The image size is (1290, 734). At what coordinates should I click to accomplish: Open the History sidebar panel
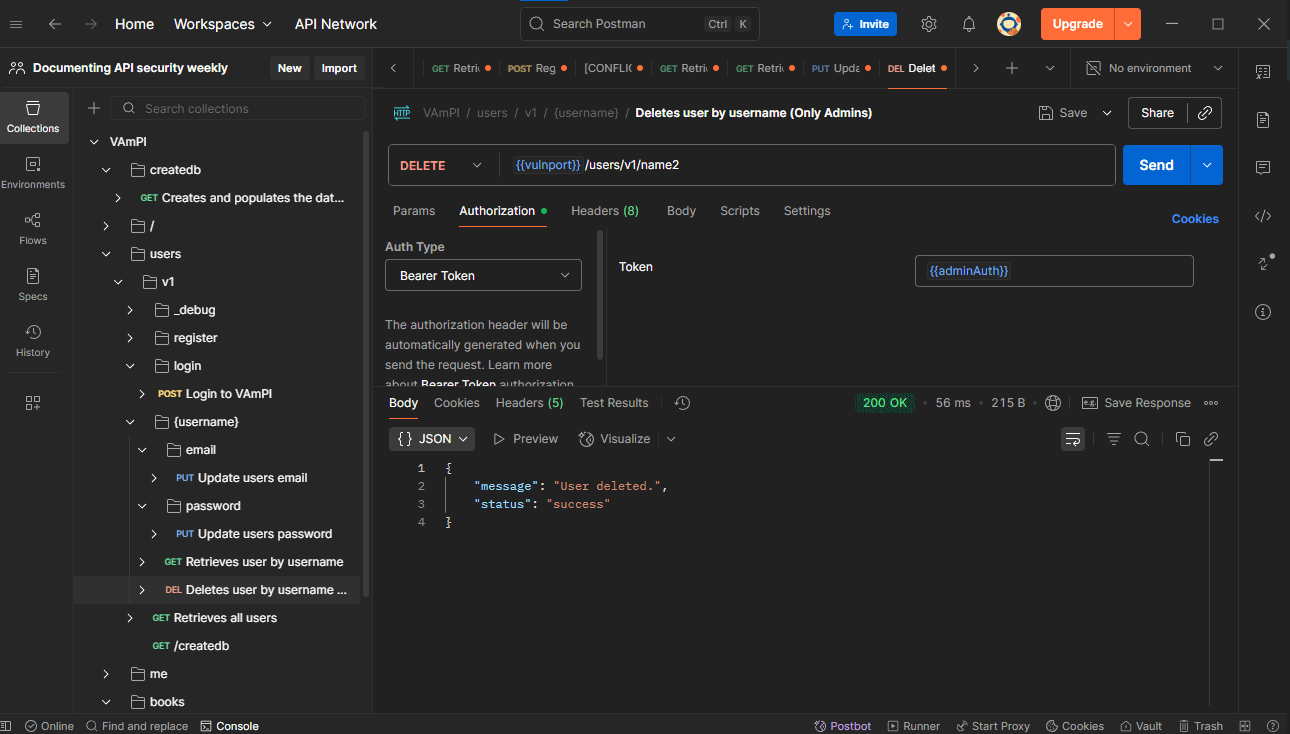[33, 340]
